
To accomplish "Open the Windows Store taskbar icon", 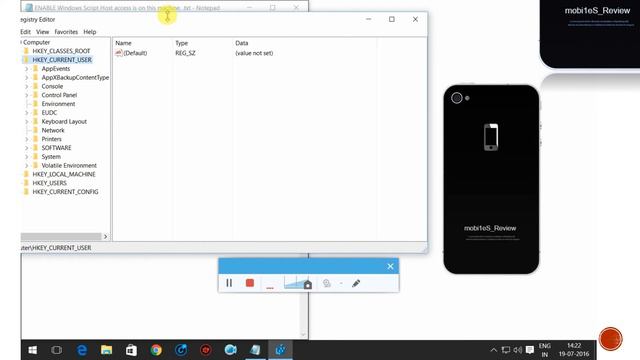I will (x=131, y=350).
